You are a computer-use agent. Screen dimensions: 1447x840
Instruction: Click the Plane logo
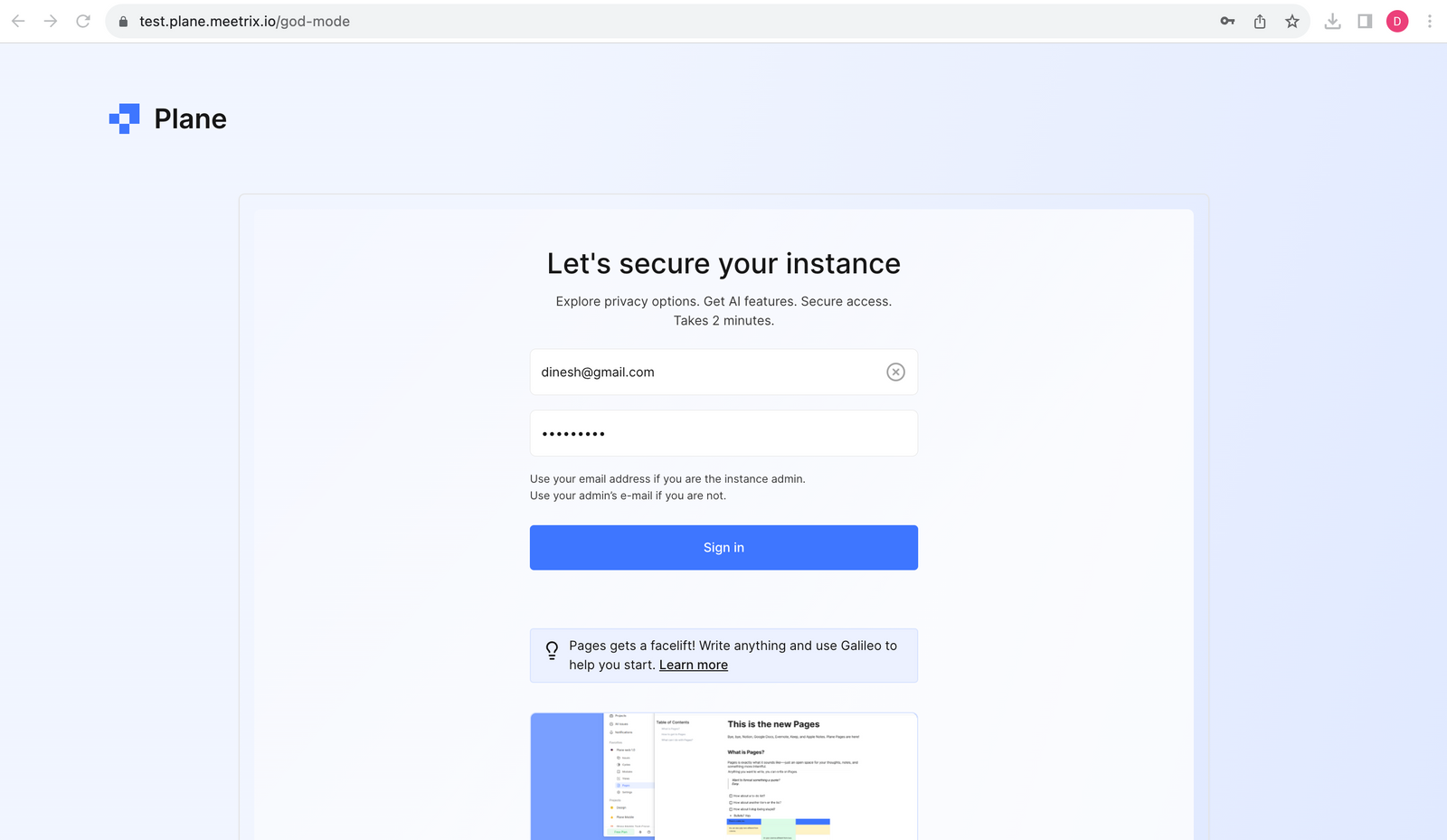[x=168, y=118]
